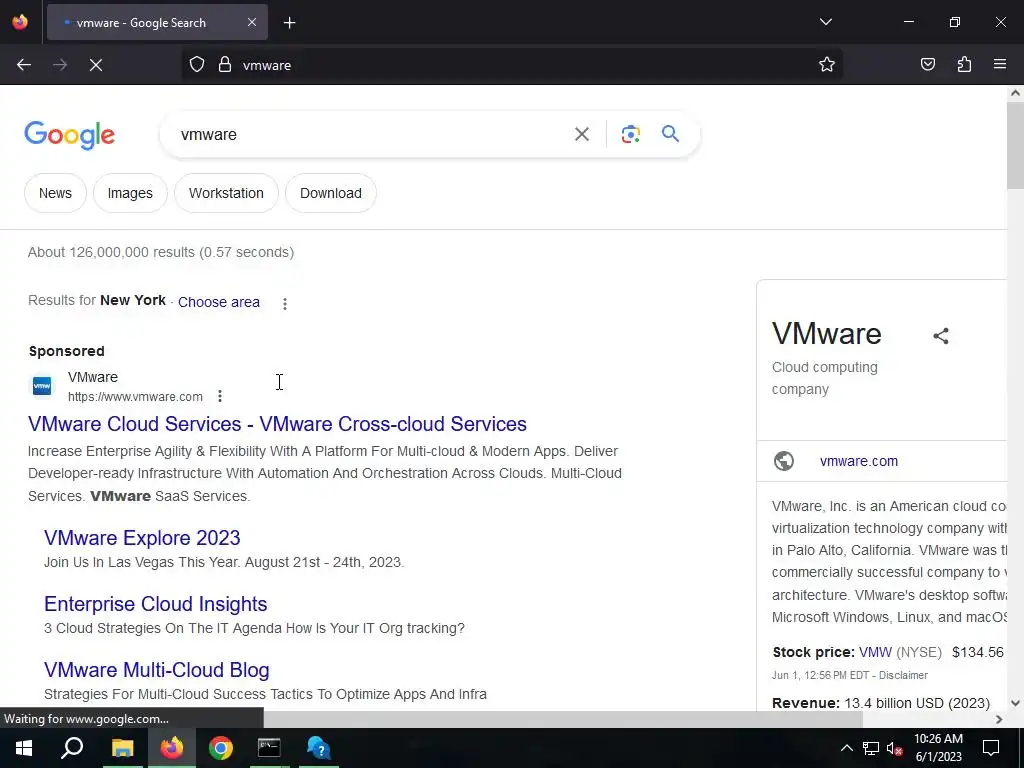Click the Choose area link
This screenshot has height=768, width=1024.
click(x=219, y=302)
